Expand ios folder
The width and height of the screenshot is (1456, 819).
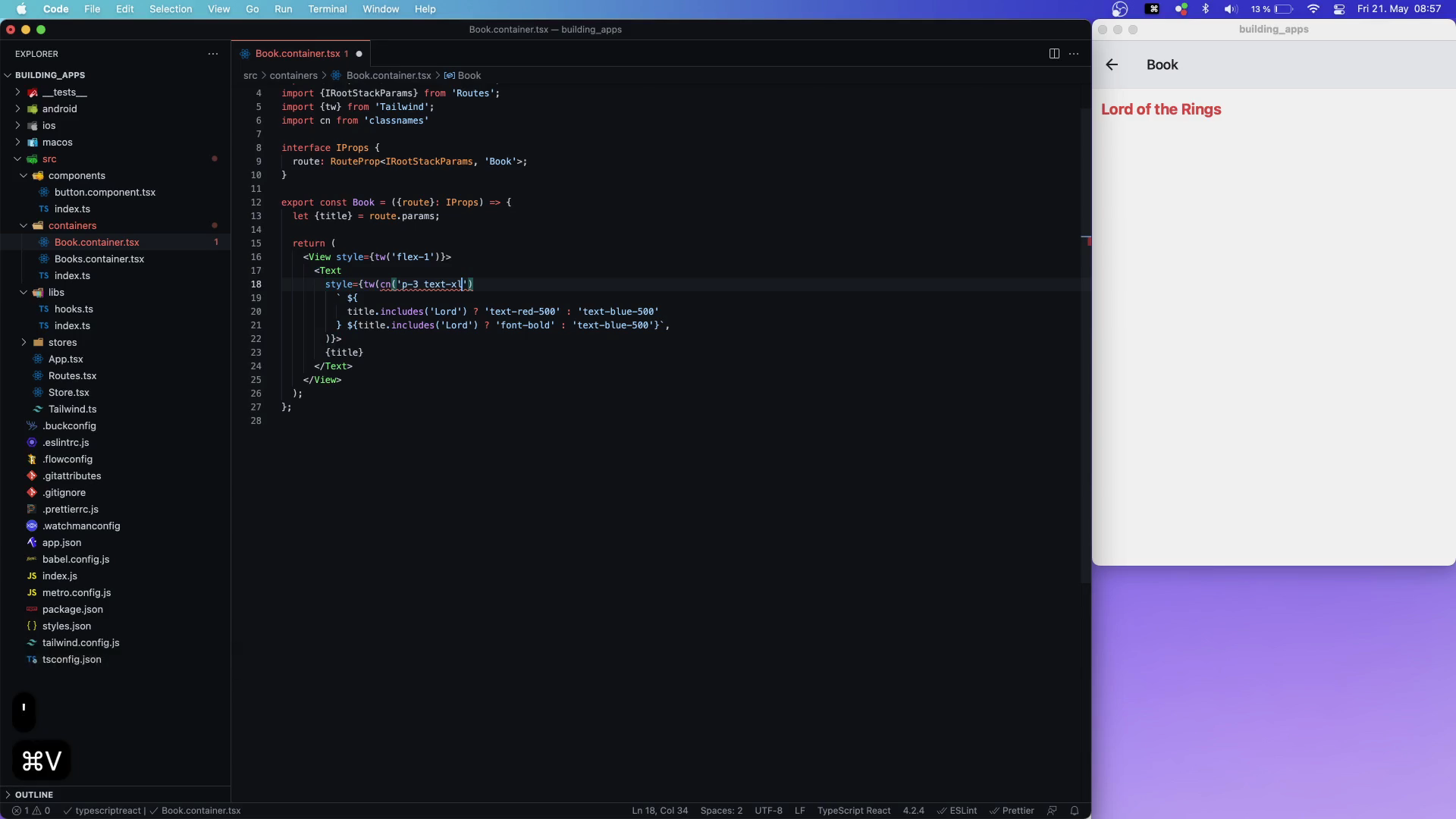pyautogui.click(x=17, y=126)
